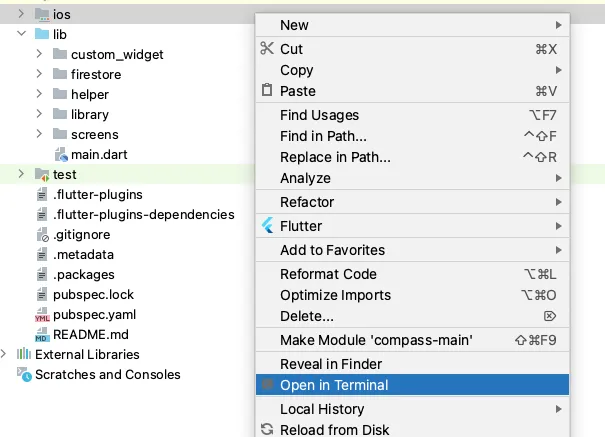Click the pubspec.yaml file icon

coord(42,315)
